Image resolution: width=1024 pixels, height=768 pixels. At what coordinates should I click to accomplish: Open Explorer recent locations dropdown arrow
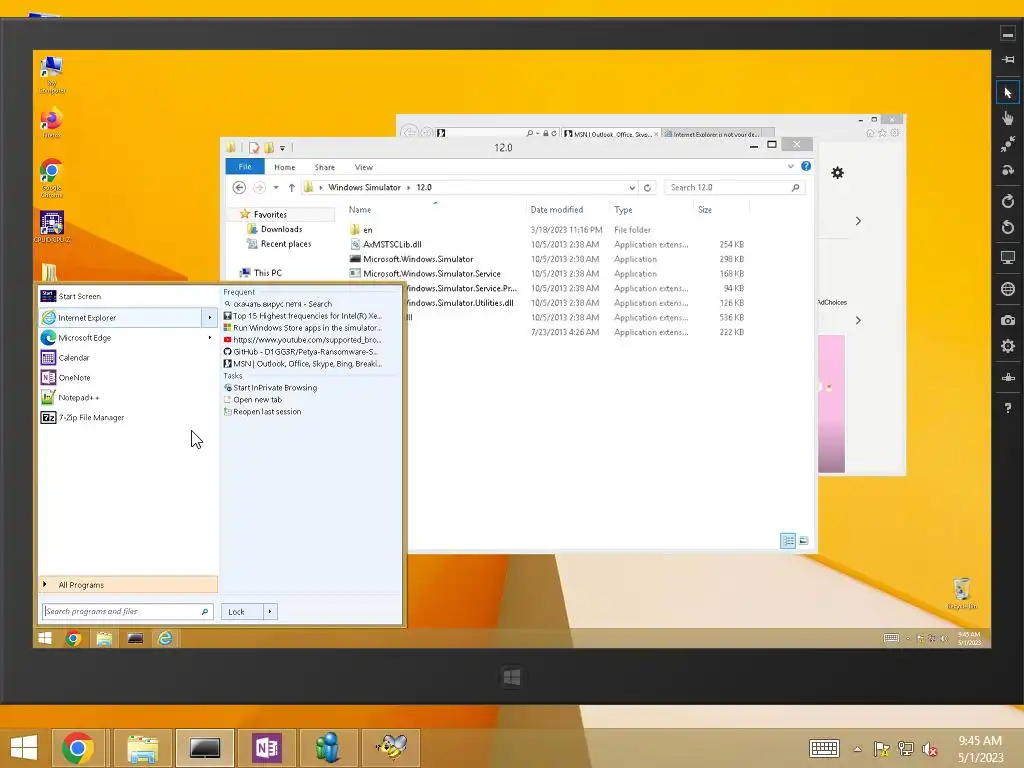pyautogui.click(x=276, y=187)
